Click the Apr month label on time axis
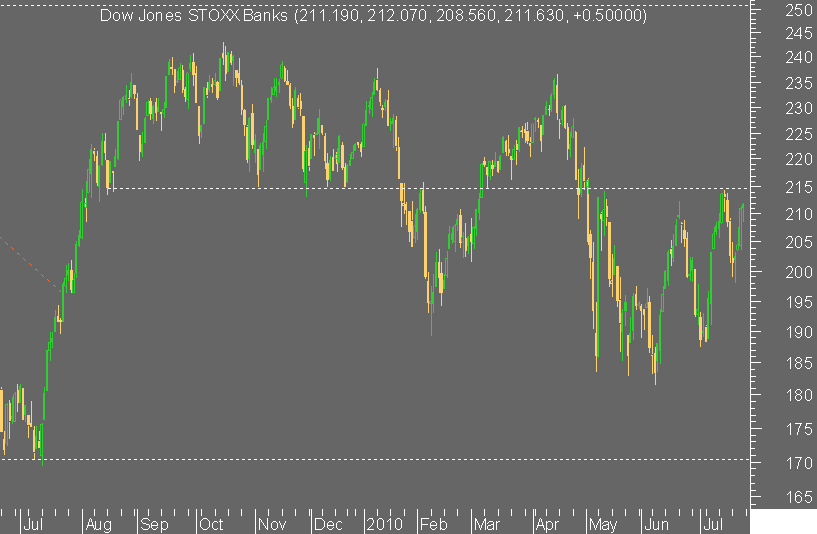 tap(547, 525)
